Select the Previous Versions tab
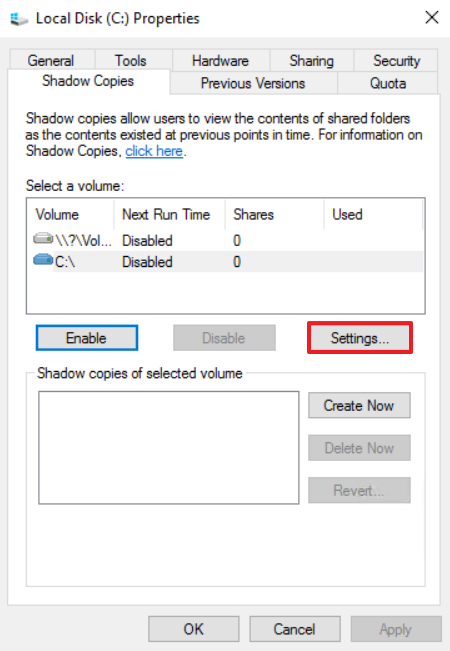Viewport: 450px width, 651px height. click(x=253, y=83)
